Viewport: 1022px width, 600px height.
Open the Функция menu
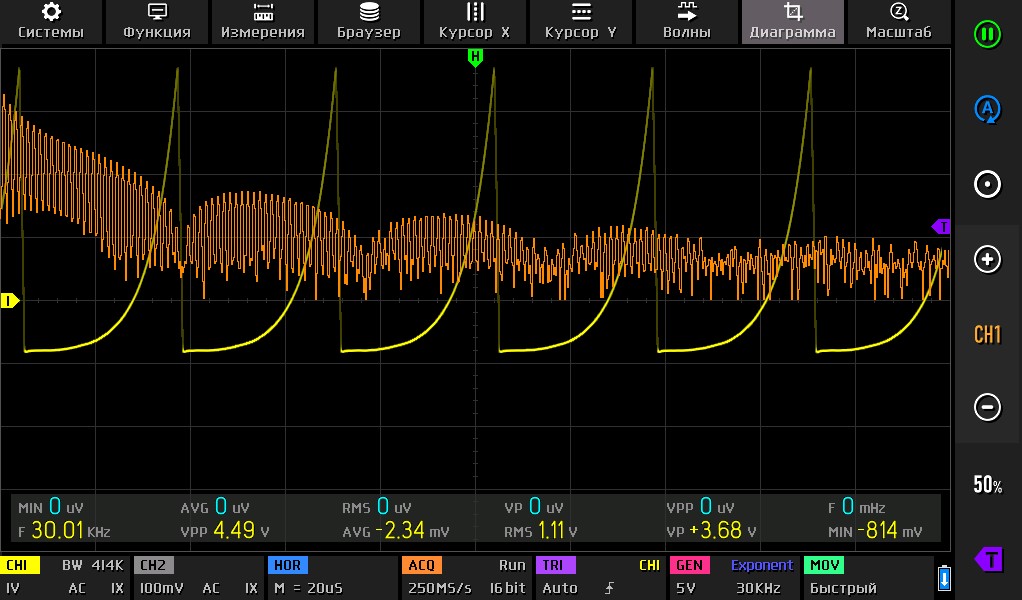157,21
